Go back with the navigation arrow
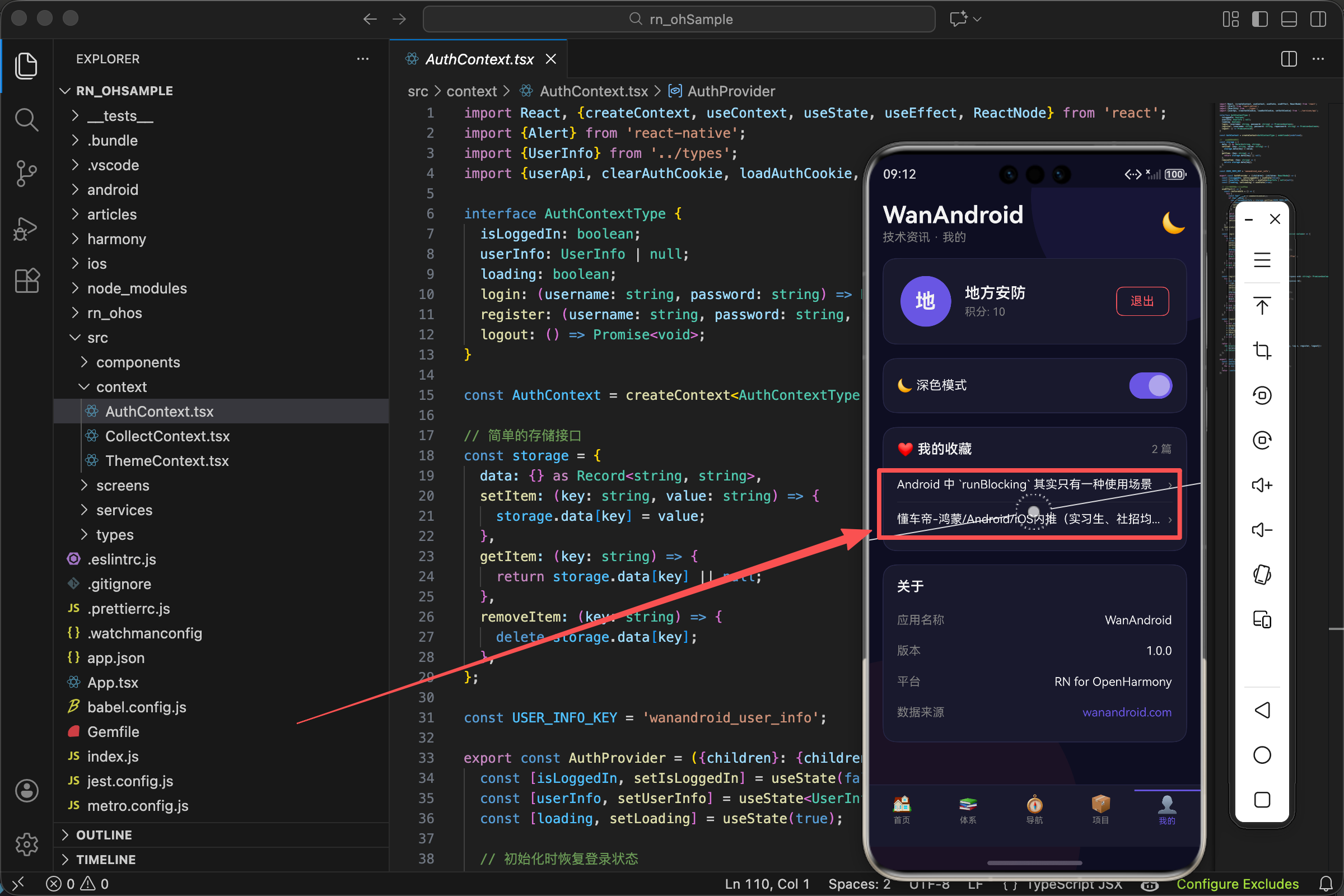This screenshot has height=896, width=1344. 370,20
